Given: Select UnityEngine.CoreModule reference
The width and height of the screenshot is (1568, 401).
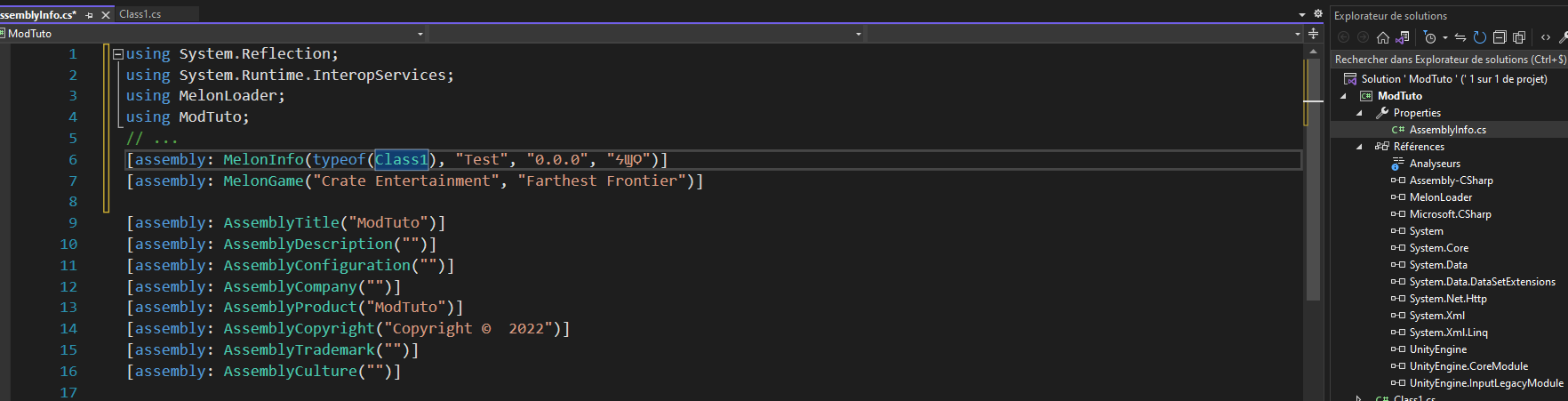Looking at the screenshot, I should coord(1468,366).
